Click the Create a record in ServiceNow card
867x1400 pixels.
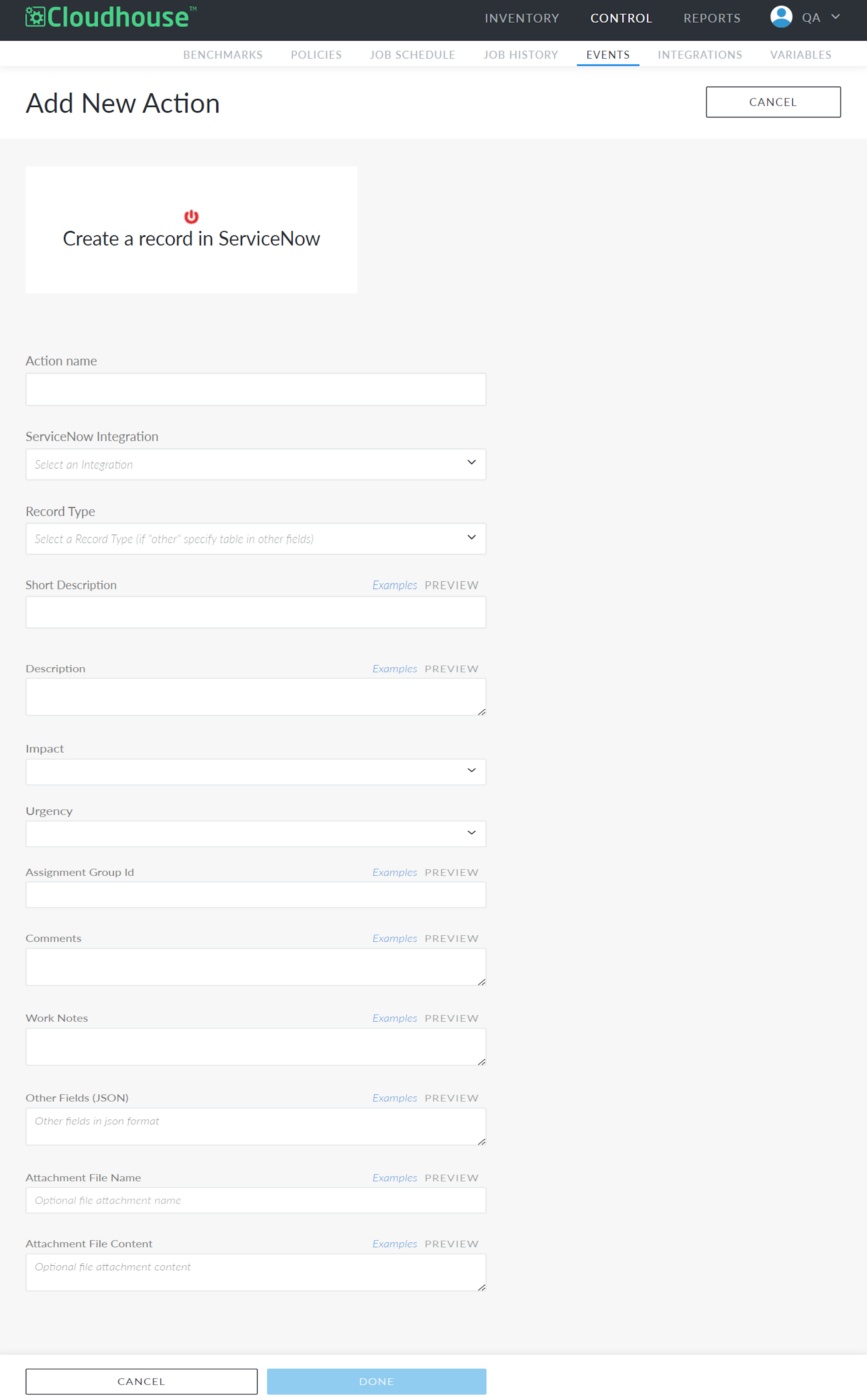pyautogui.click(x=191, y=230)
